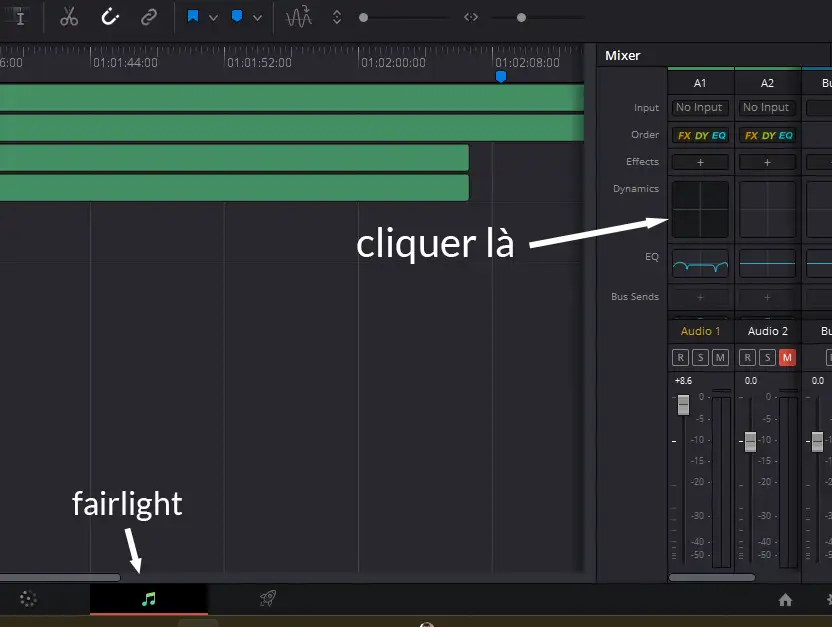Add an effect to track A1
The height and width of the screenshot is (627, 832).
[700, 162]
